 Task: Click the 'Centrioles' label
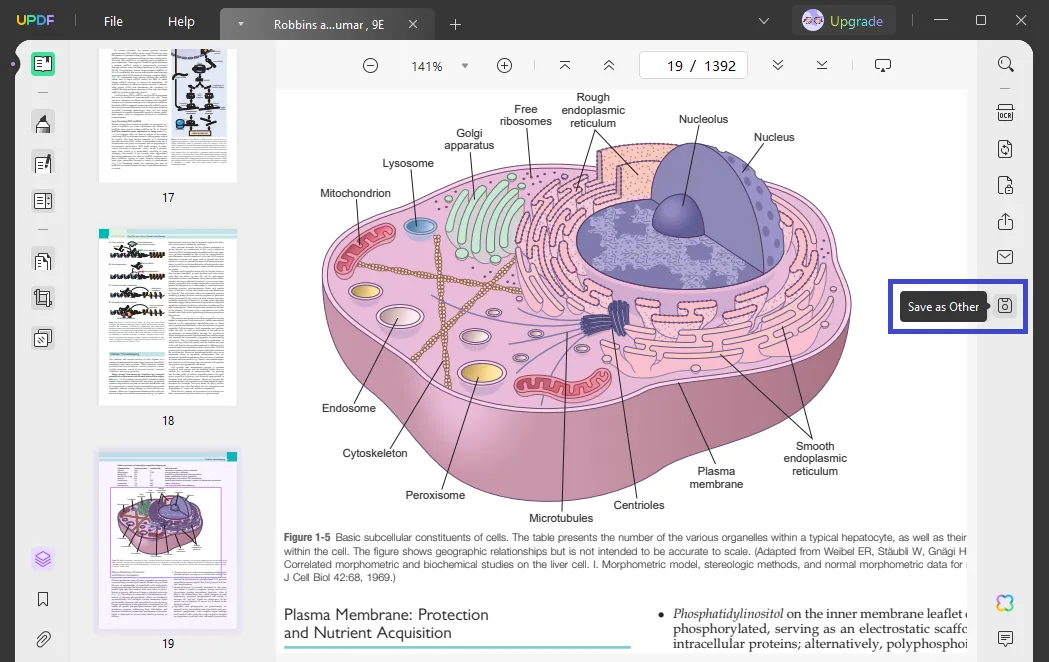(x=639, y=505)
